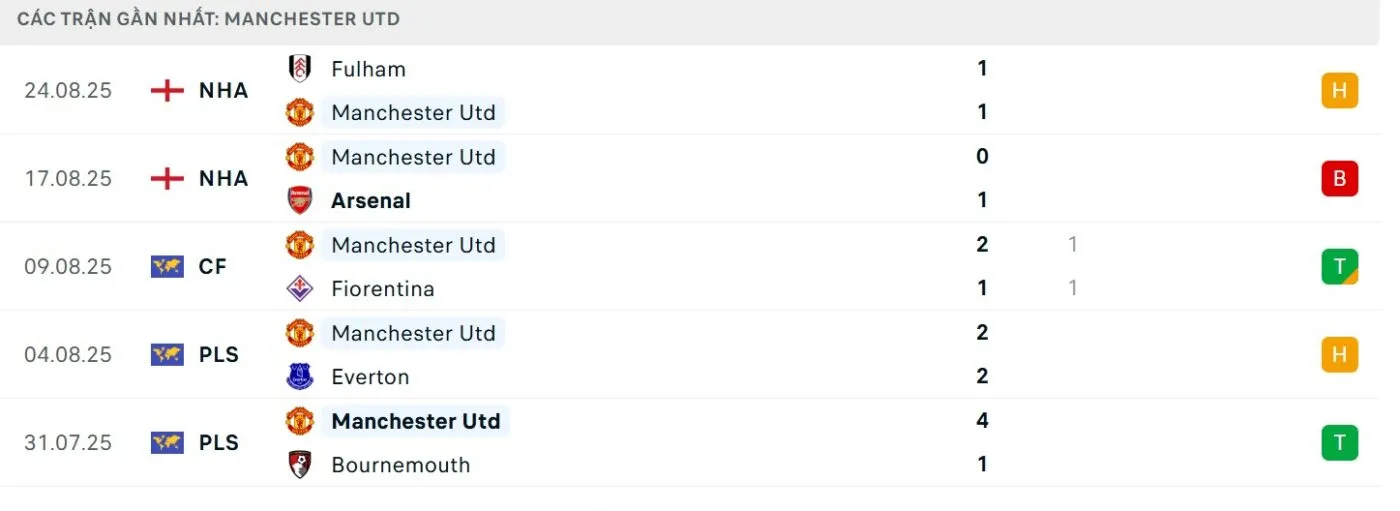Click the Fulham club crest icon
This screenshot has height=511, width=1400.
tap(299, 68)
